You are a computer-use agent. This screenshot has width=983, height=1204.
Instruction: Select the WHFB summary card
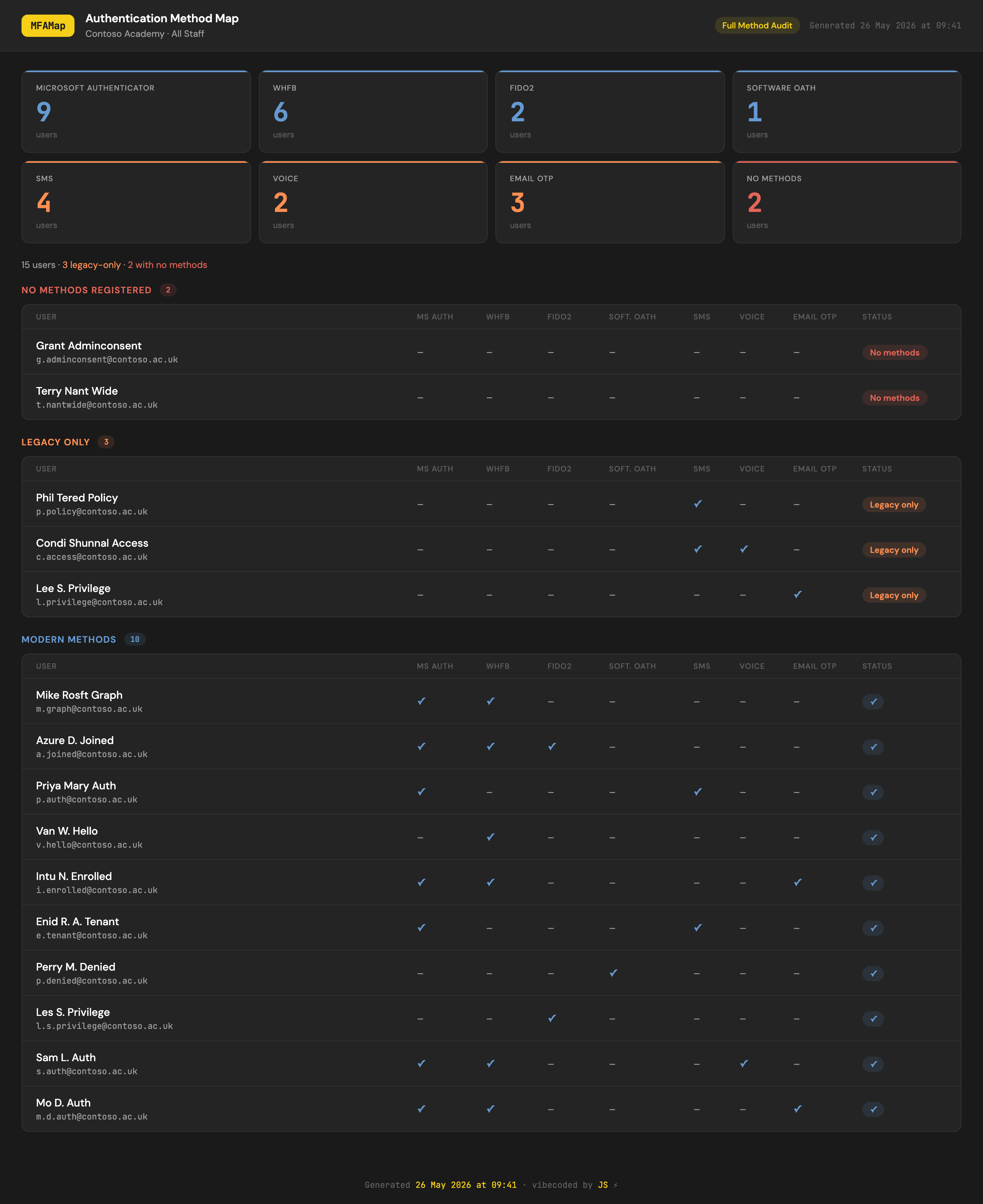[373, 111]
